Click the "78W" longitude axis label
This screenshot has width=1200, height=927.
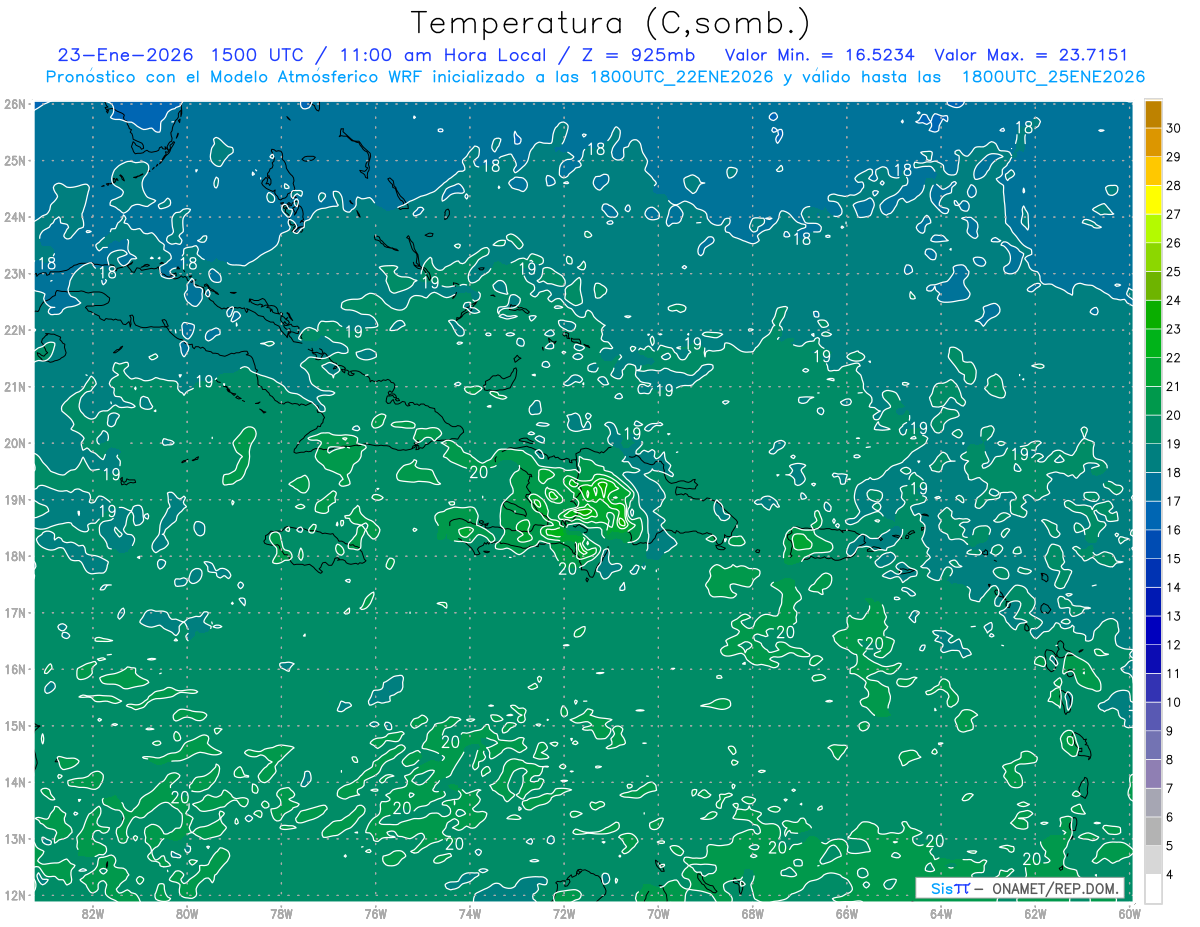(281, 912)
